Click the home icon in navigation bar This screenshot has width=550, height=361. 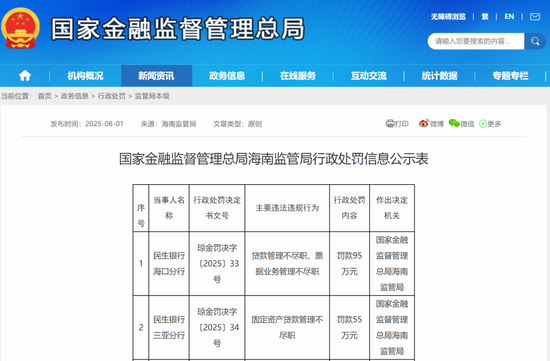25,75
